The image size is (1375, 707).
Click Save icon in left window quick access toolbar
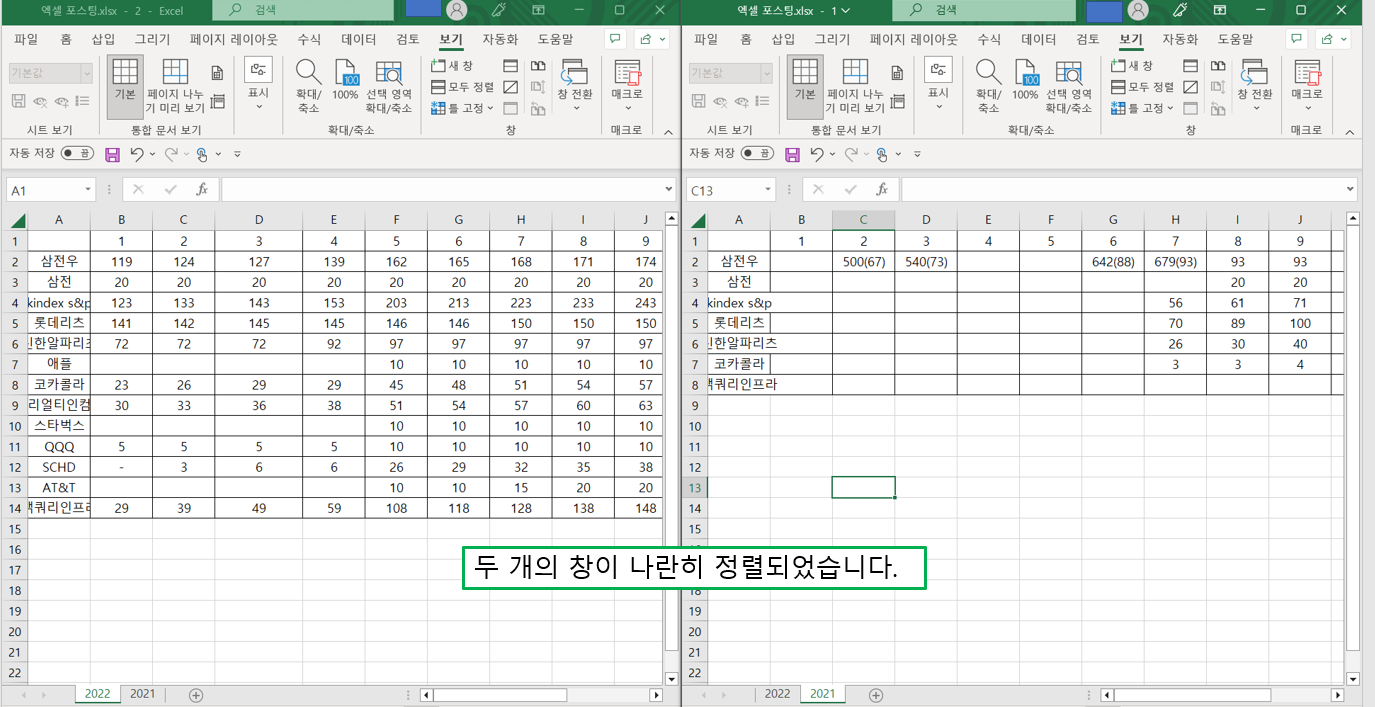coord(112,154)
